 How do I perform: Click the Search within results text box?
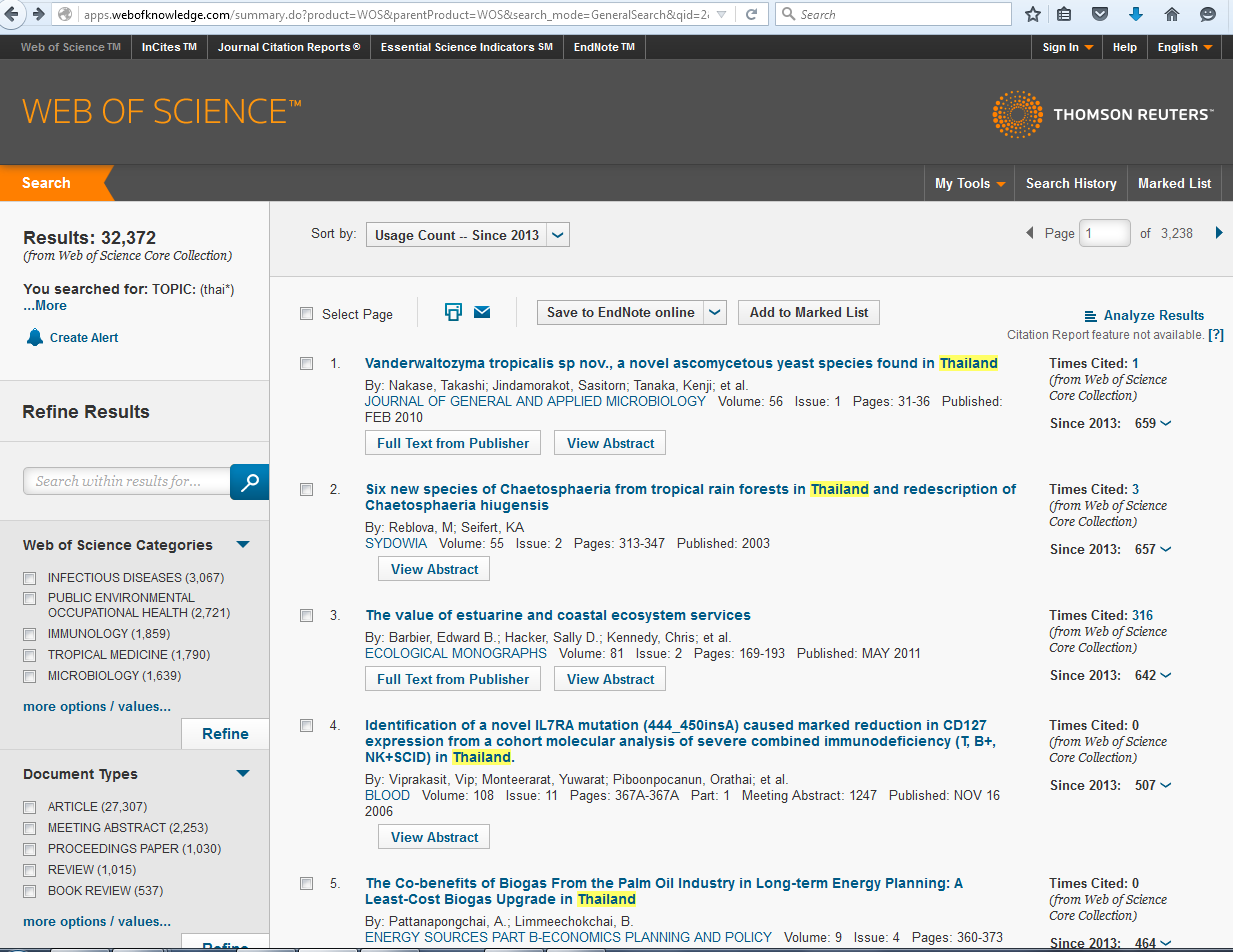[x=126, y=481]
